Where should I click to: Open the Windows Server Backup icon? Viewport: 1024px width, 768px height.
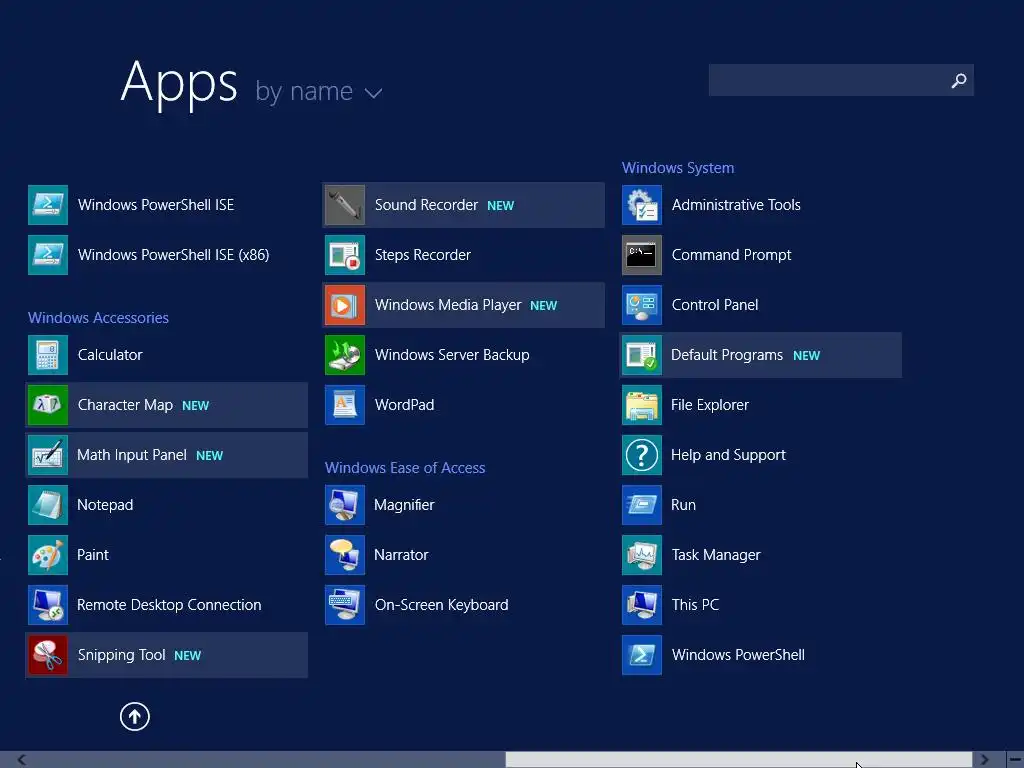345,355
